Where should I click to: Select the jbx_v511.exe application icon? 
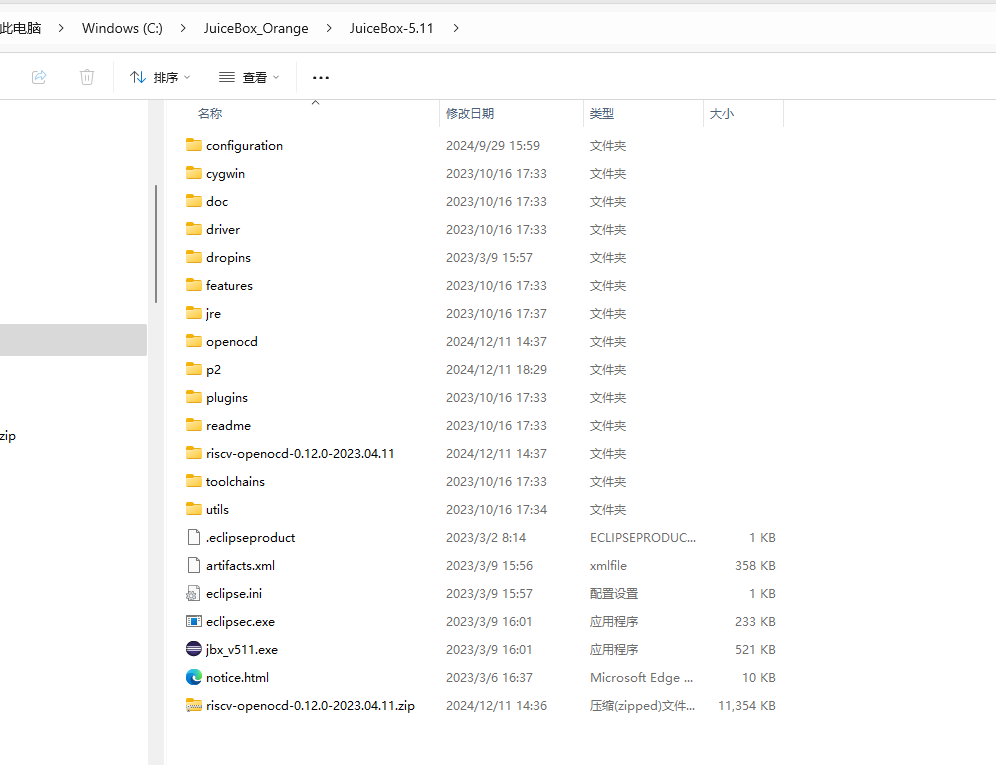(x=194, y=649)
